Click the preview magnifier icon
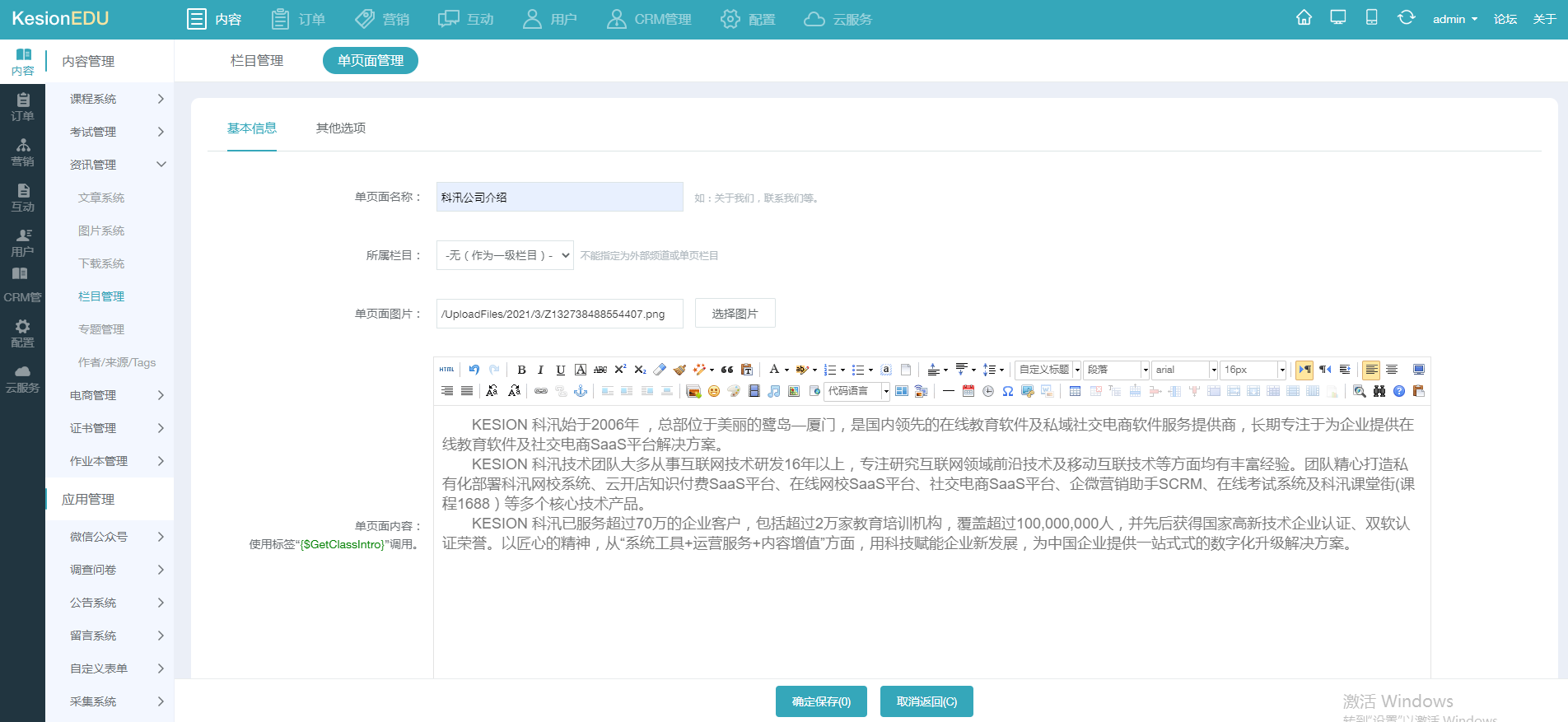Viewport: 1568px width, 722px height. click(x=1360, y=391)
